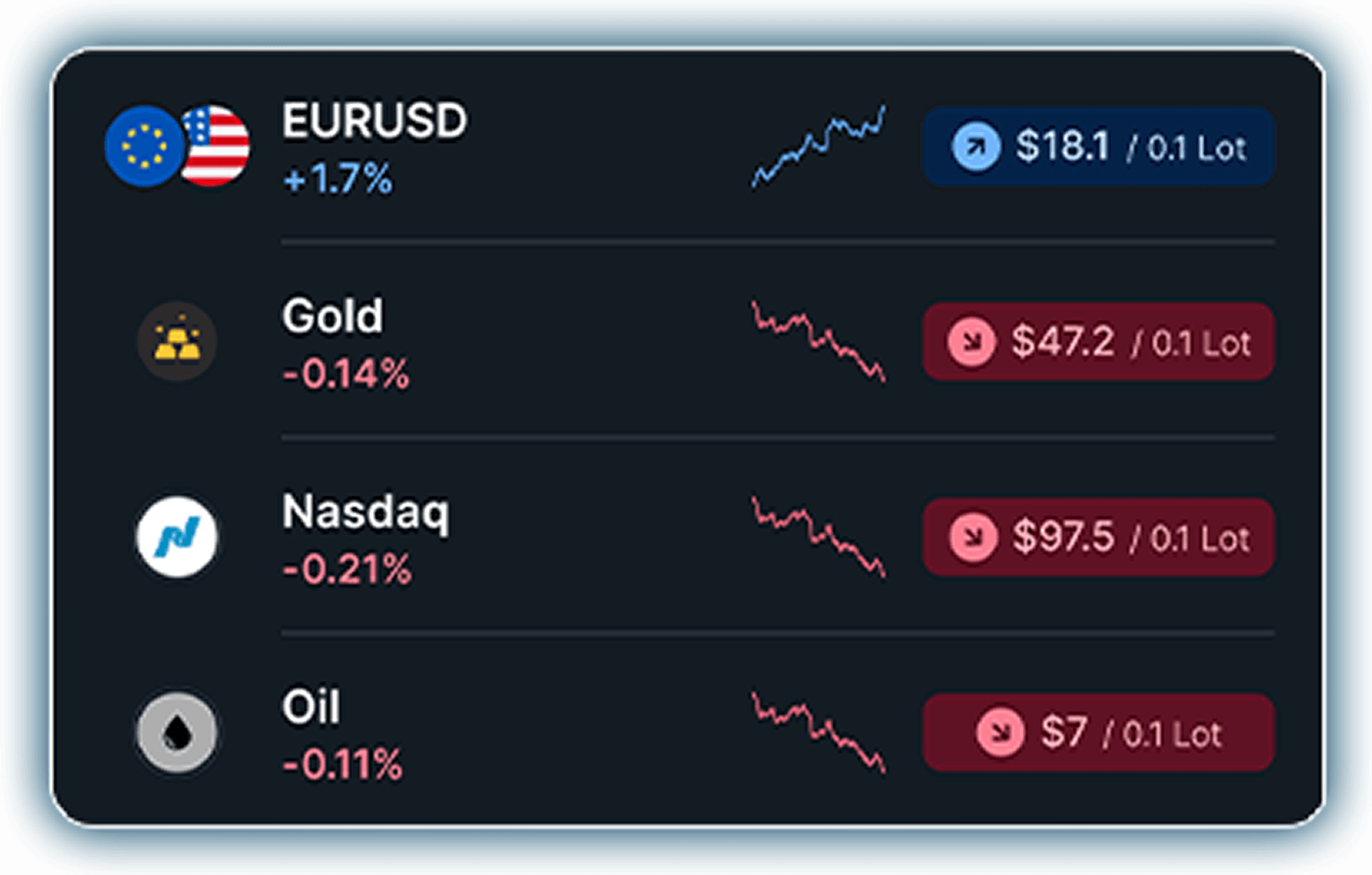Viewport: 1372px width, 875px height.
Task: Click the Gold -0.14% change value
Action: click(346, 374)
